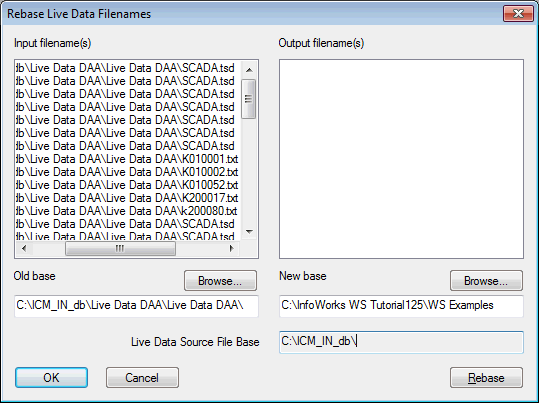This screenshot has width=539, height=403.
Task: Click the horizontal scrollbar right arrow
Action: tap(232, 248)
